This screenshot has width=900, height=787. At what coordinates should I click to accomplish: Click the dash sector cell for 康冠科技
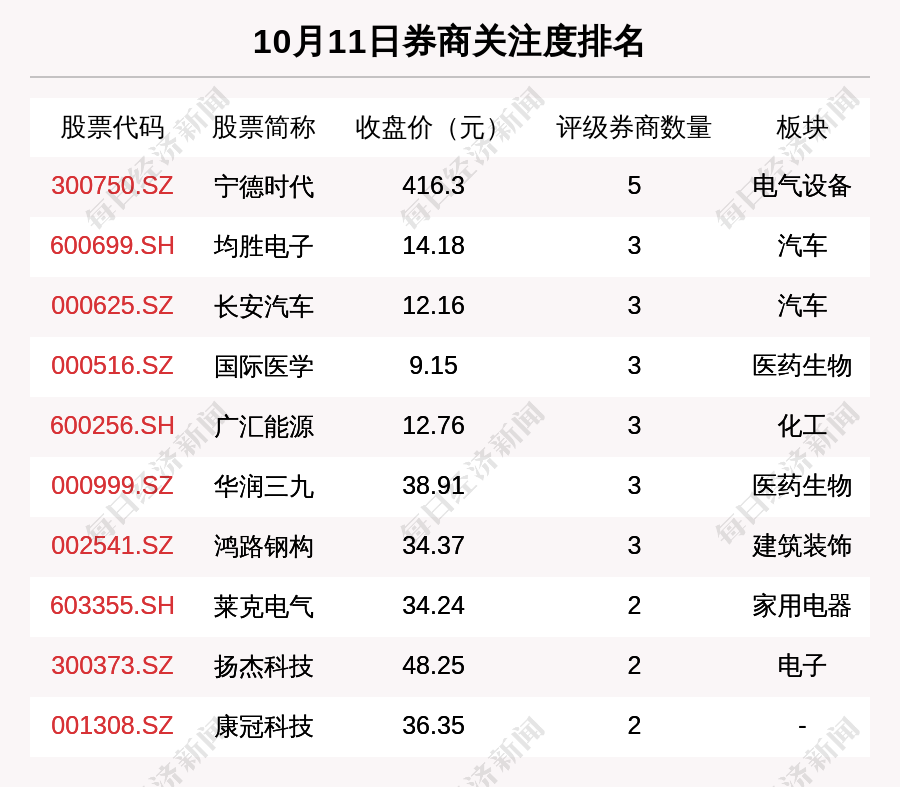click(802, 727)
